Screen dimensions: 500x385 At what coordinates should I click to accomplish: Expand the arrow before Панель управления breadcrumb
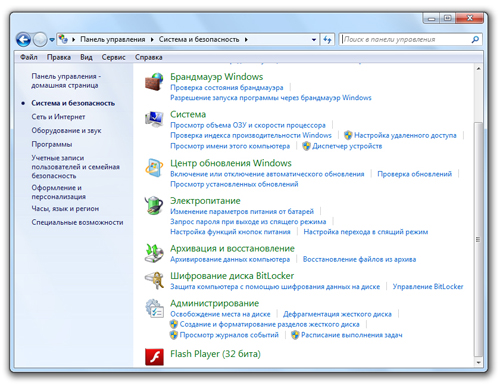[x=73, y=40]
